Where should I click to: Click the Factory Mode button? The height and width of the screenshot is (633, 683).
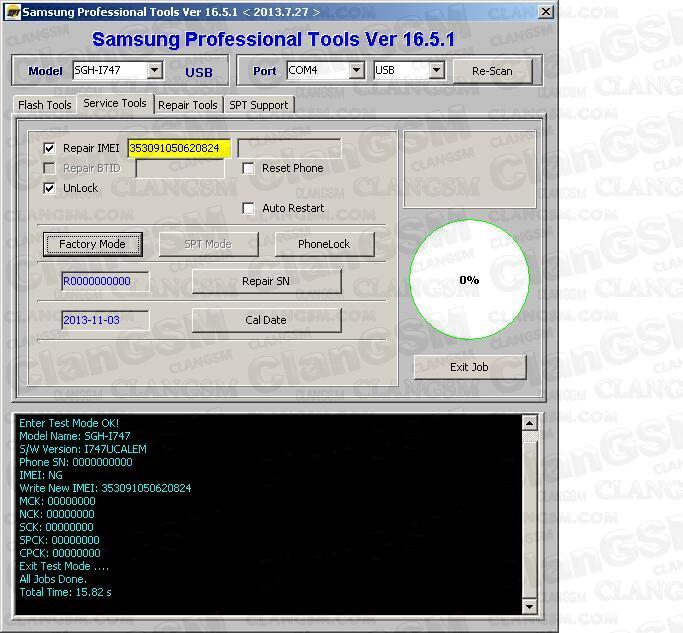coord(92,244)
